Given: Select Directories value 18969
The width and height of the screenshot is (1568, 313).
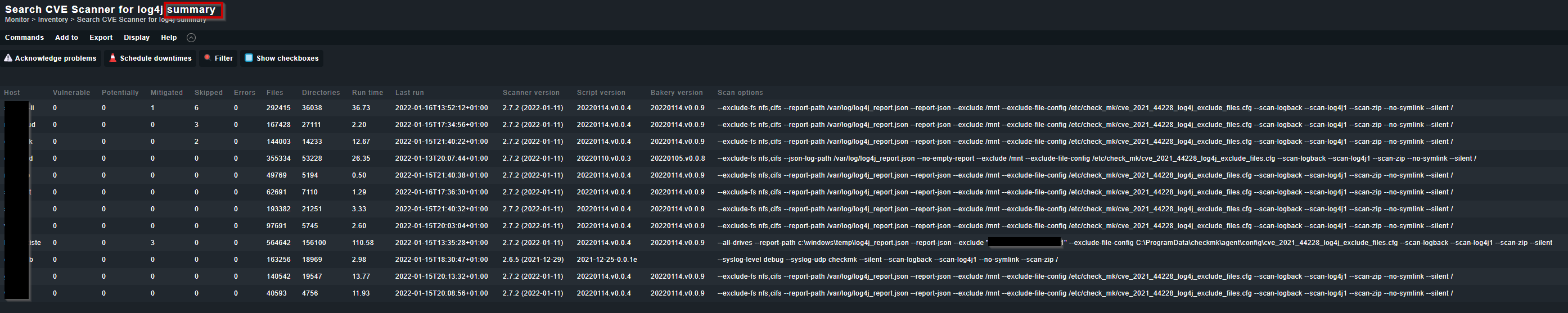Looking at the screenshot, I should click(x=312, y=260).
